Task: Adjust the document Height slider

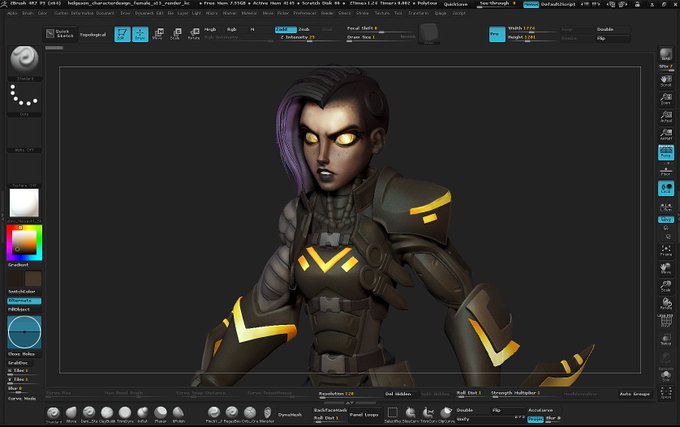Action: 532,38
